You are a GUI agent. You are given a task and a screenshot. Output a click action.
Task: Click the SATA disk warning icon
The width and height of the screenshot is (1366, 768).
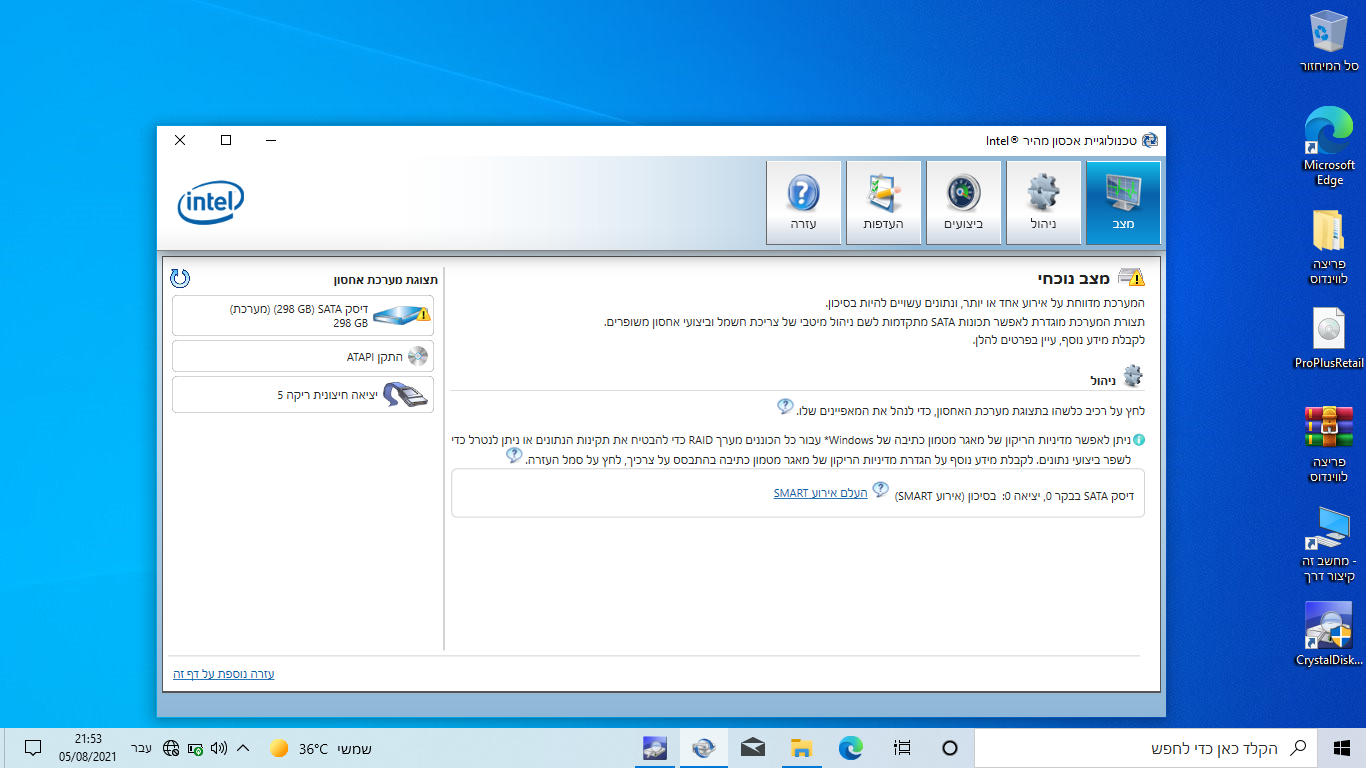(401, 316)
